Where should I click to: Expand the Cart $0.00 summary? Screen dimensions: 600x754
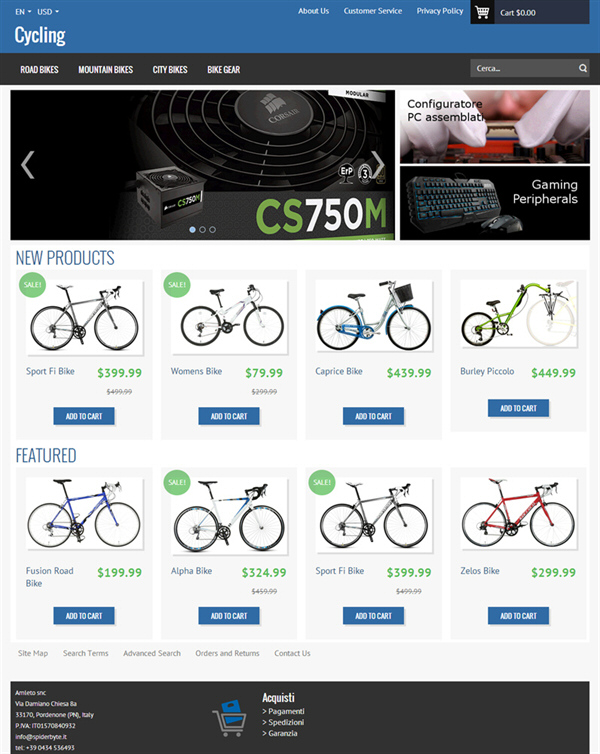[518, 13]
